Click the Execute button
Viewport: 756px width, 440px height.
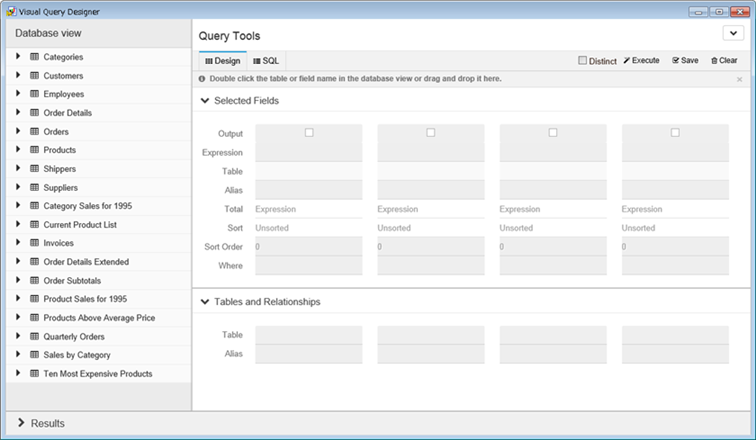tap(641, 60)
